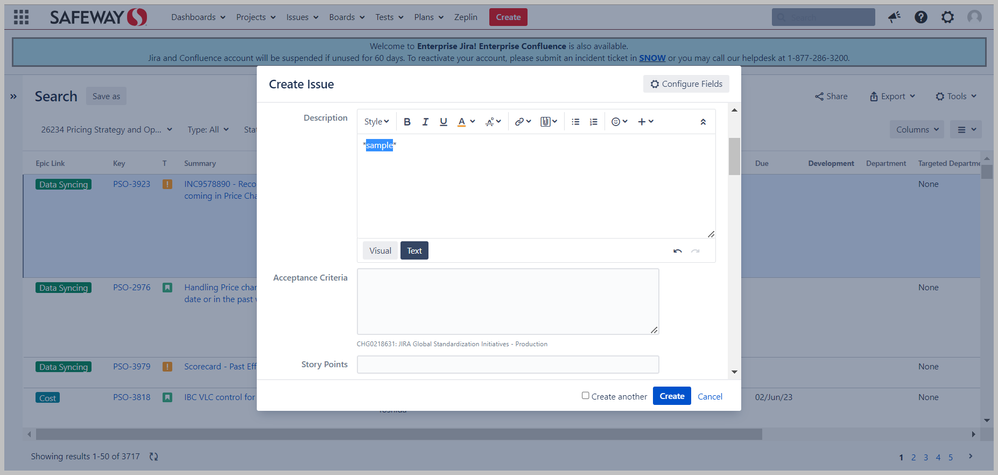
Task: Open the emoticon picker icon
Action: pos(619,122)
